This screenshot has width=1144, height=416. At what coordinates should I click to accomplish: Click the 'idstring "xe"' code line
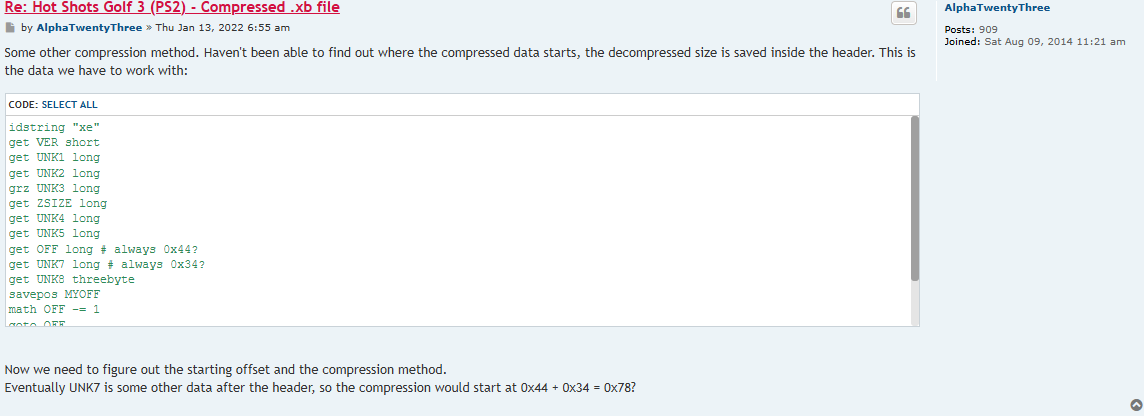54,128
